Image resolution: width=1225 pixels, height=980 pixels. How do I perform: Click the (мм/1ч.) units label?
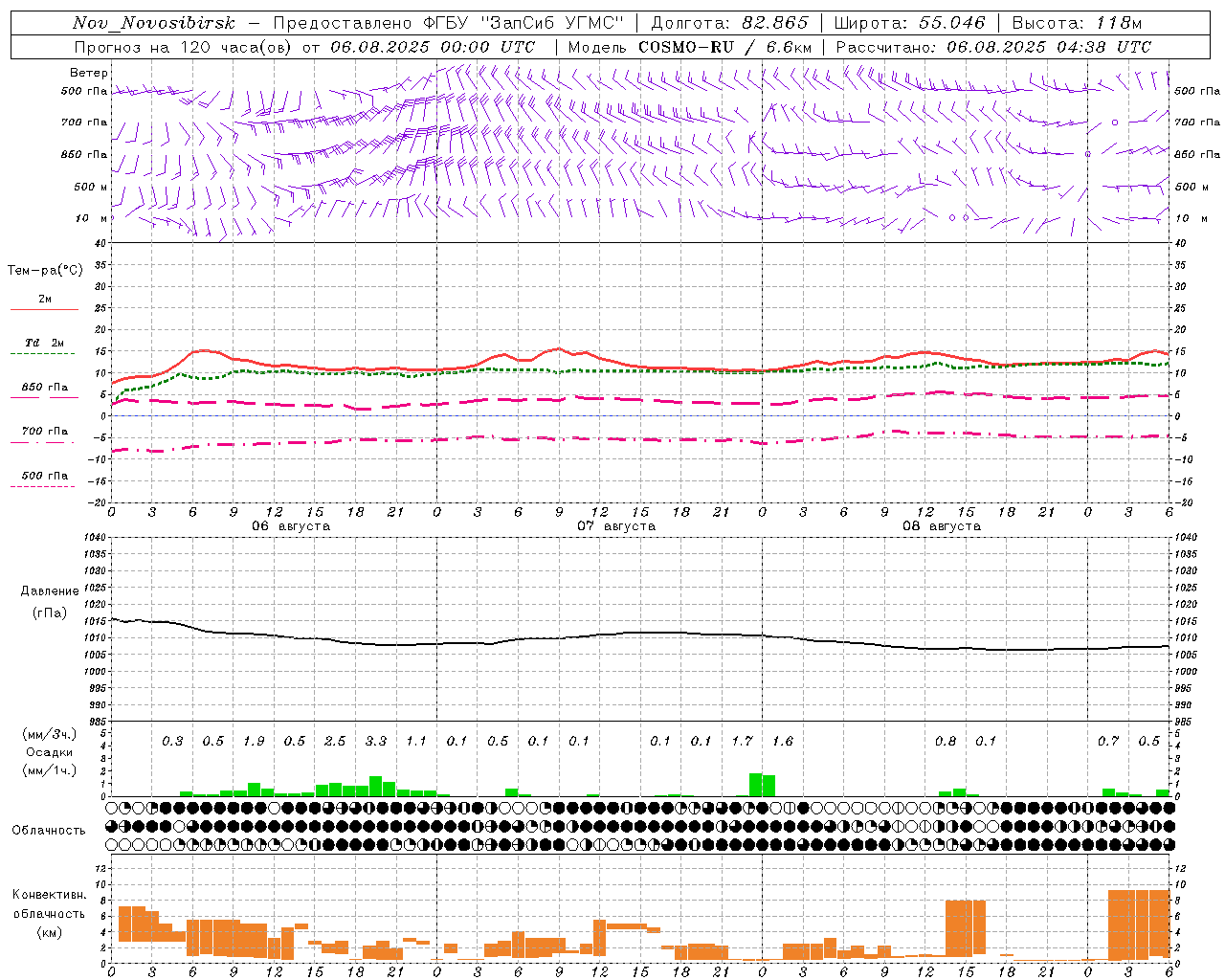point(50,770)
